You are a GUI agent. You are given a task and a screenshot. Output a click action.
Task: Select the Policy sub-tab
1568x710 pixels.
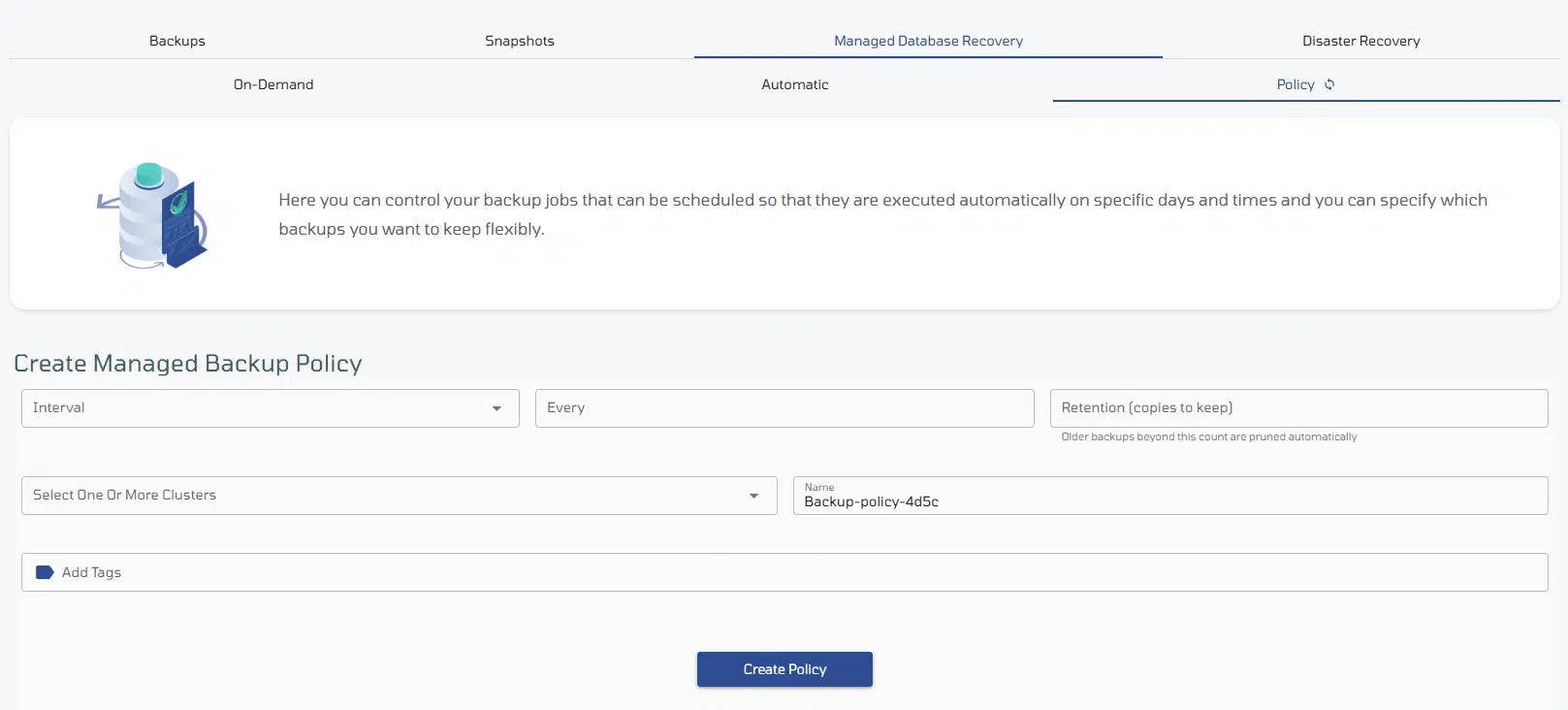pos(1296,84)
